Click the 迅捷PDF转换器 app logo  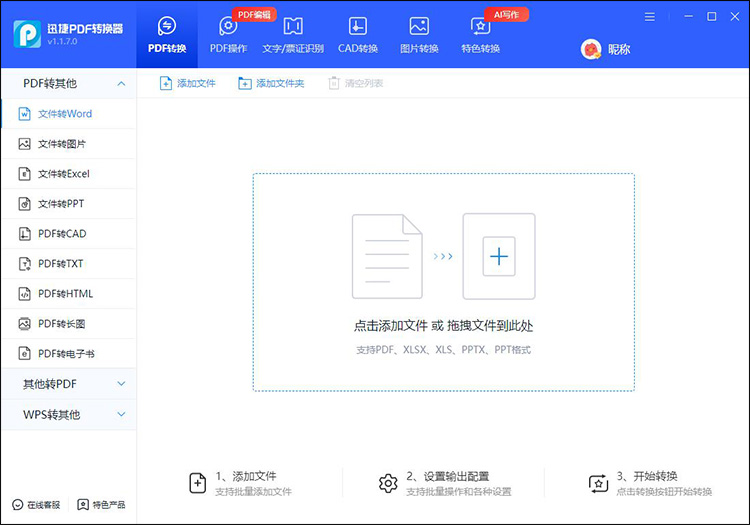pyautogui.click(x=27, y=33)
